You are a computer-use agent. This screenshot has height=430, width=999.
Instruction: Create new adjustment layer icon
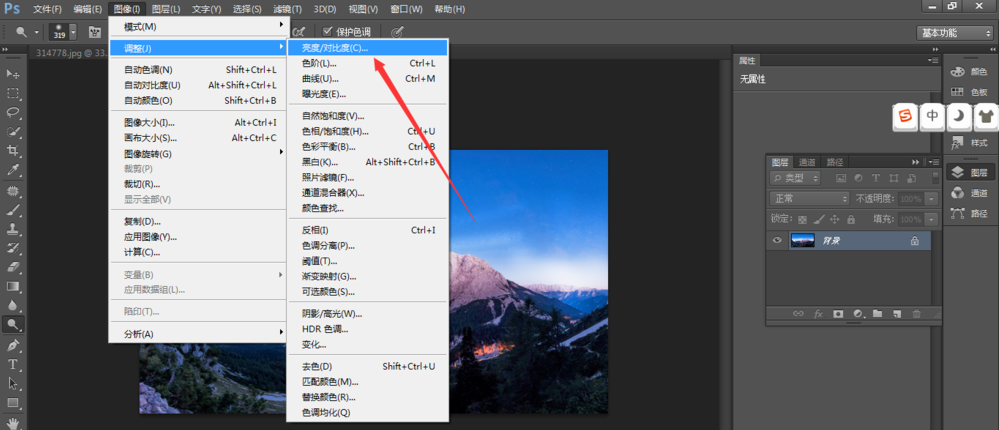click(858, 313)
